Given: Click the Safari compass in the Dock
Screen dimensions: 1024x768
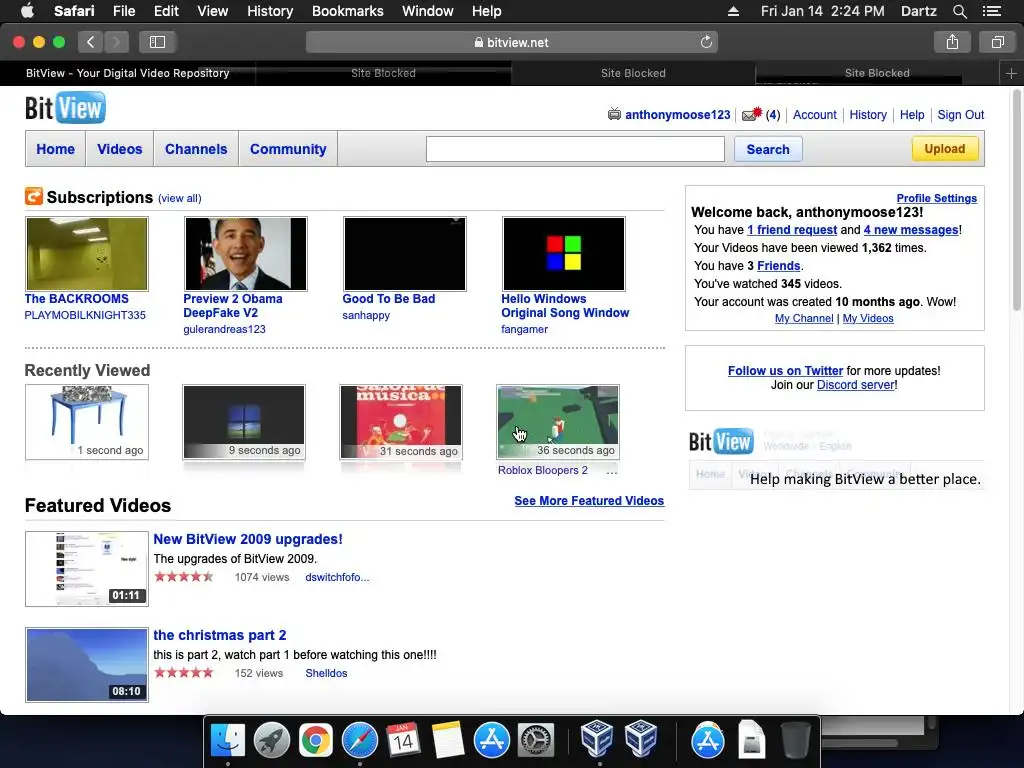Looking at the screenshot, I should click(360, 740).
